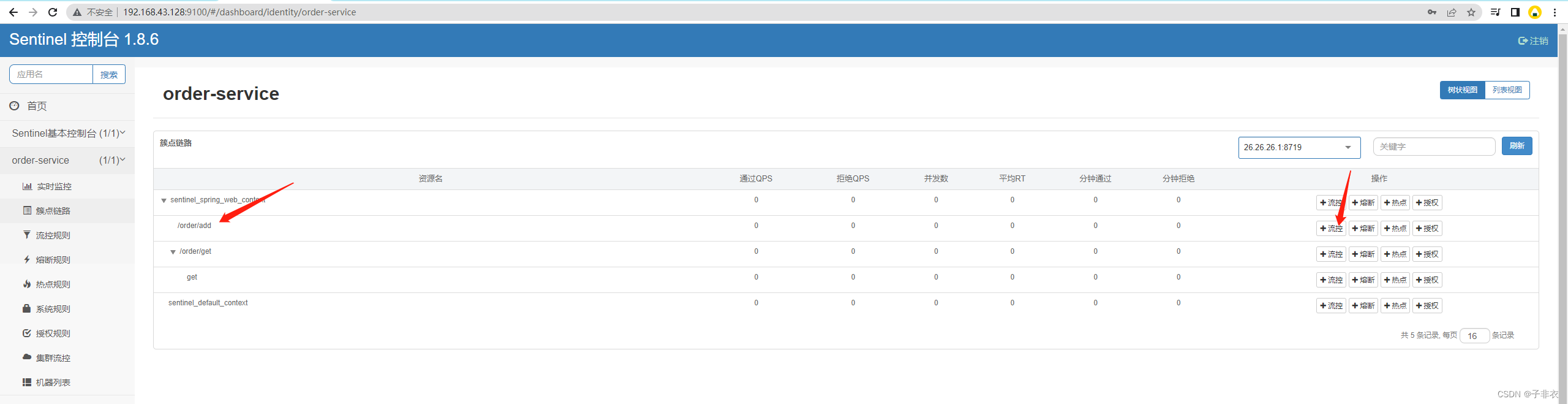This screenshot has height=404, width=1568.
Task: Click the 搜索 button
Action: pyautogui.click(x=109, y=74)
